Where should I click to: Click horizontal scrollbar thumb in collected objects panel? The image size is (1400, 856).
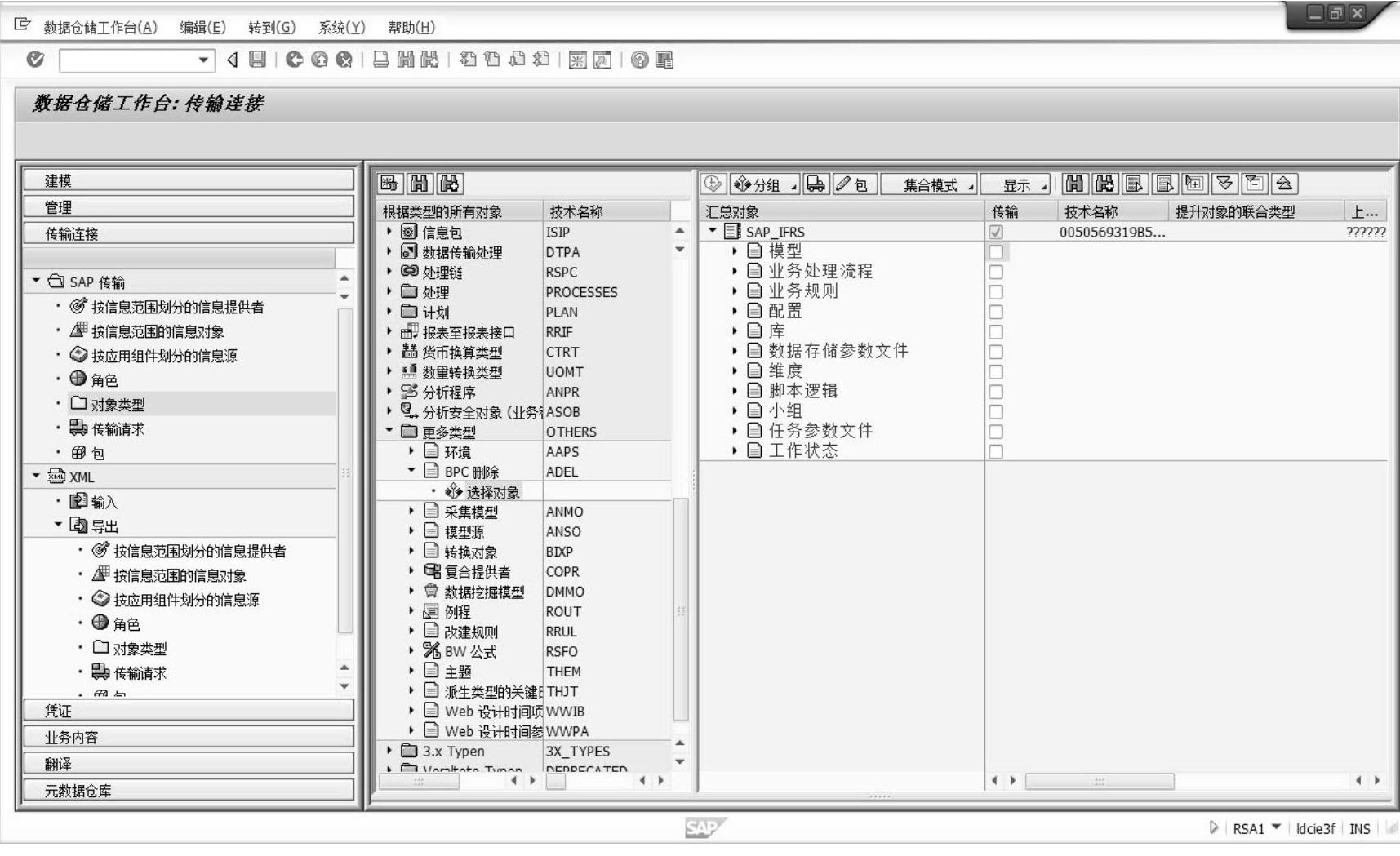(1100, 781)
